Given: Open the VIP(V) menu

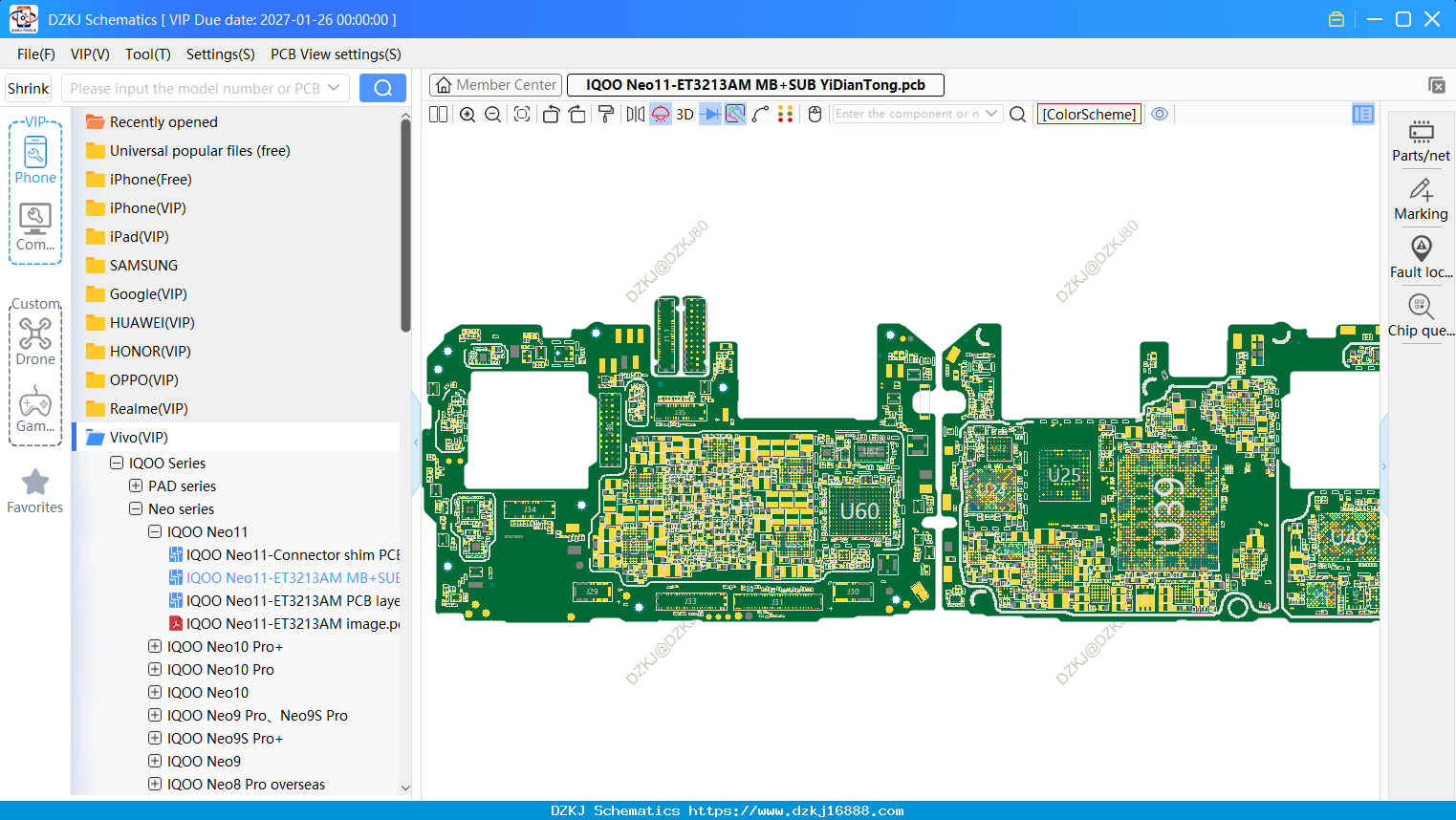Looking at the screenshot, I should click(x=90, y=54).
